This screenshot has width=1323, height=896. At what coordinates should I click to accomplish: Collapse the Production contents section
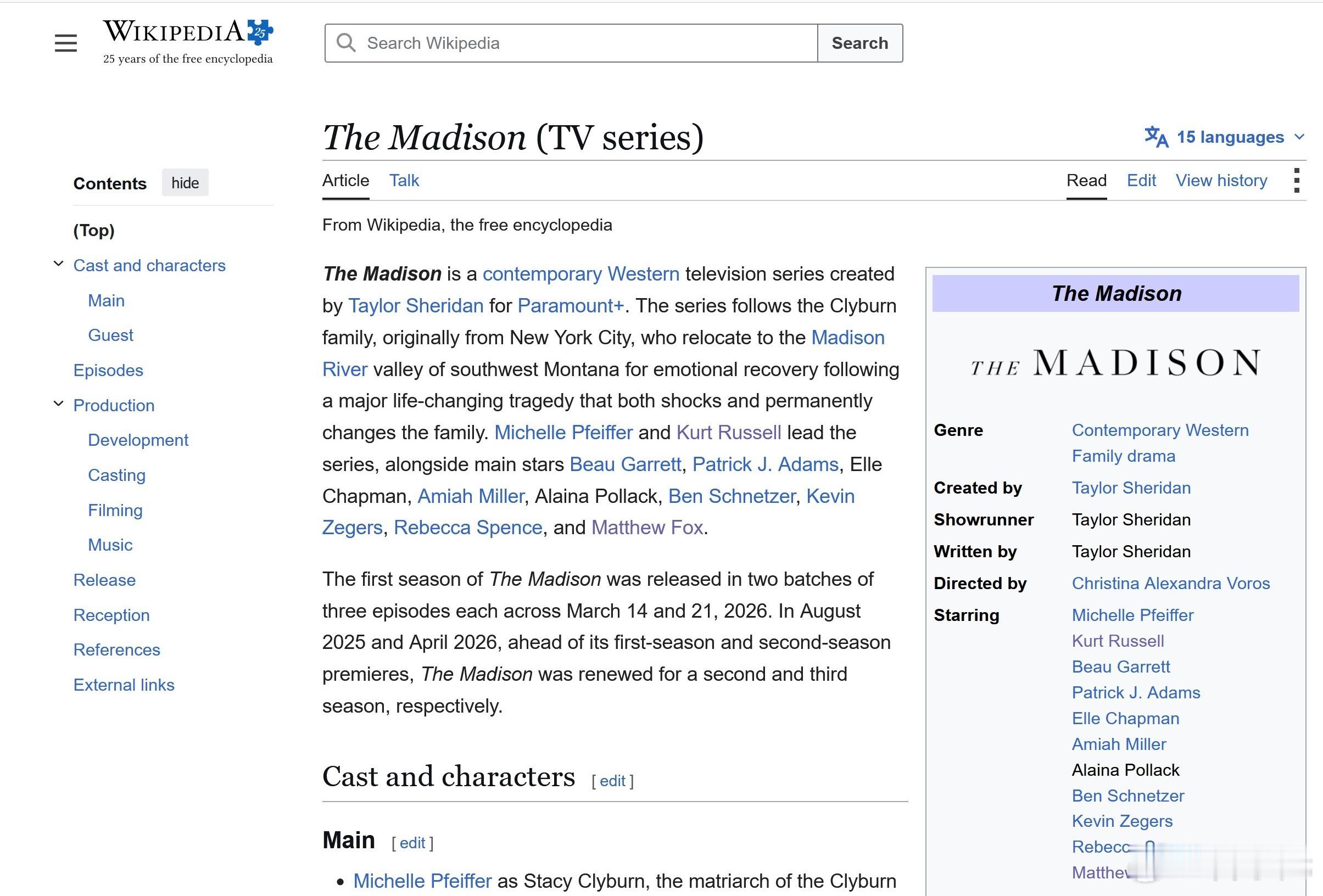click(58, 404)
